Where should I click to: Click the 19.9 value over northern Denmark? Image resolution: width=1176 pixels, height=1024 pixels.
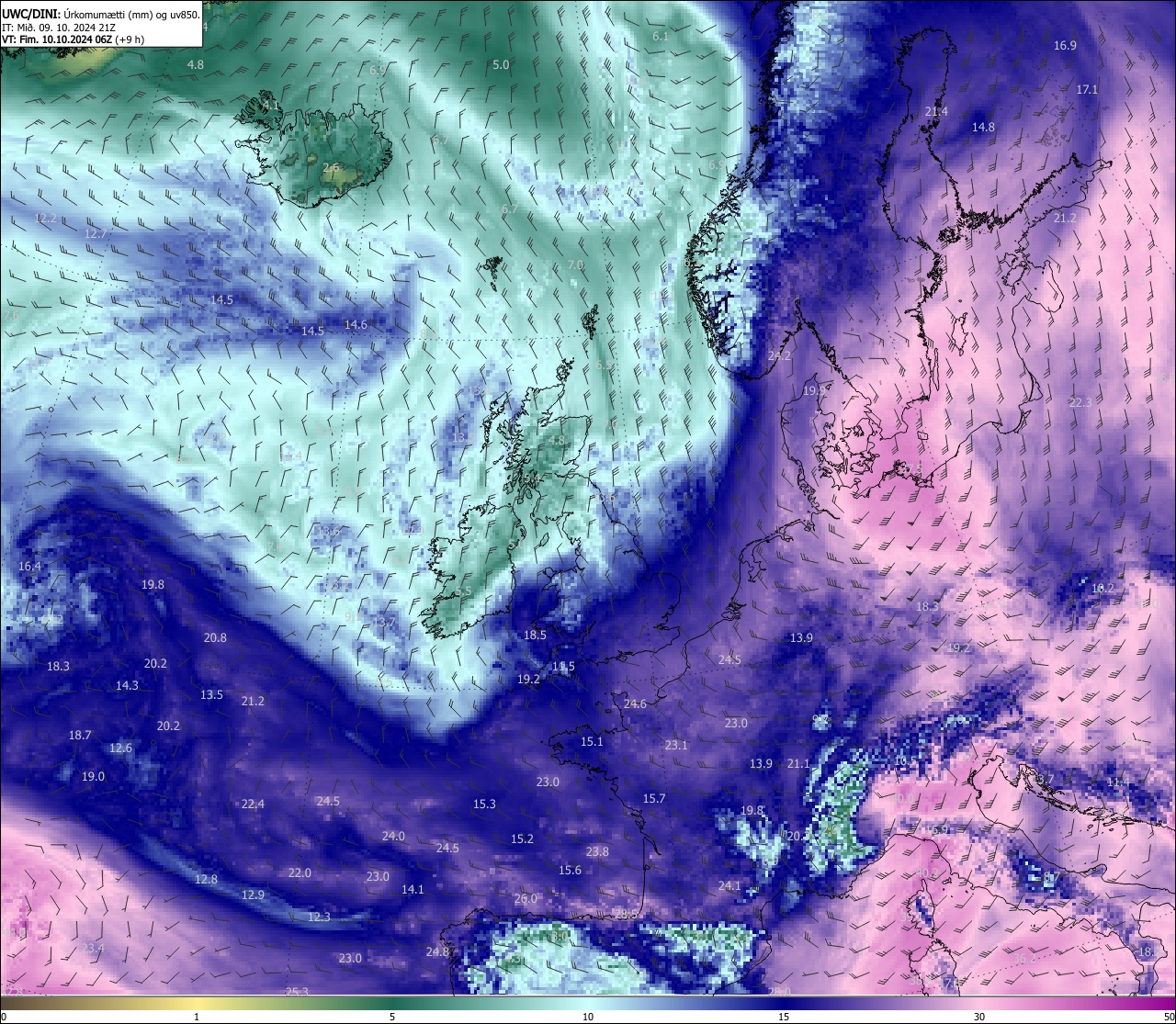point(814,390)
